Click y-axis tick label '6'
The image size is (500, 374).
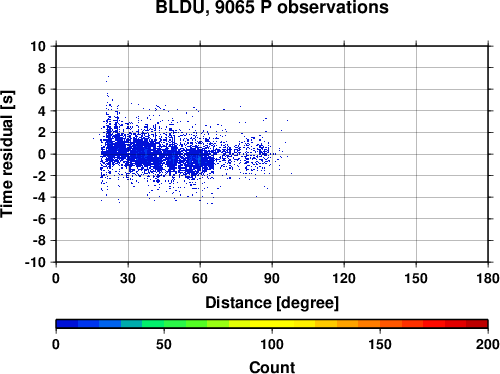point(42,90)
